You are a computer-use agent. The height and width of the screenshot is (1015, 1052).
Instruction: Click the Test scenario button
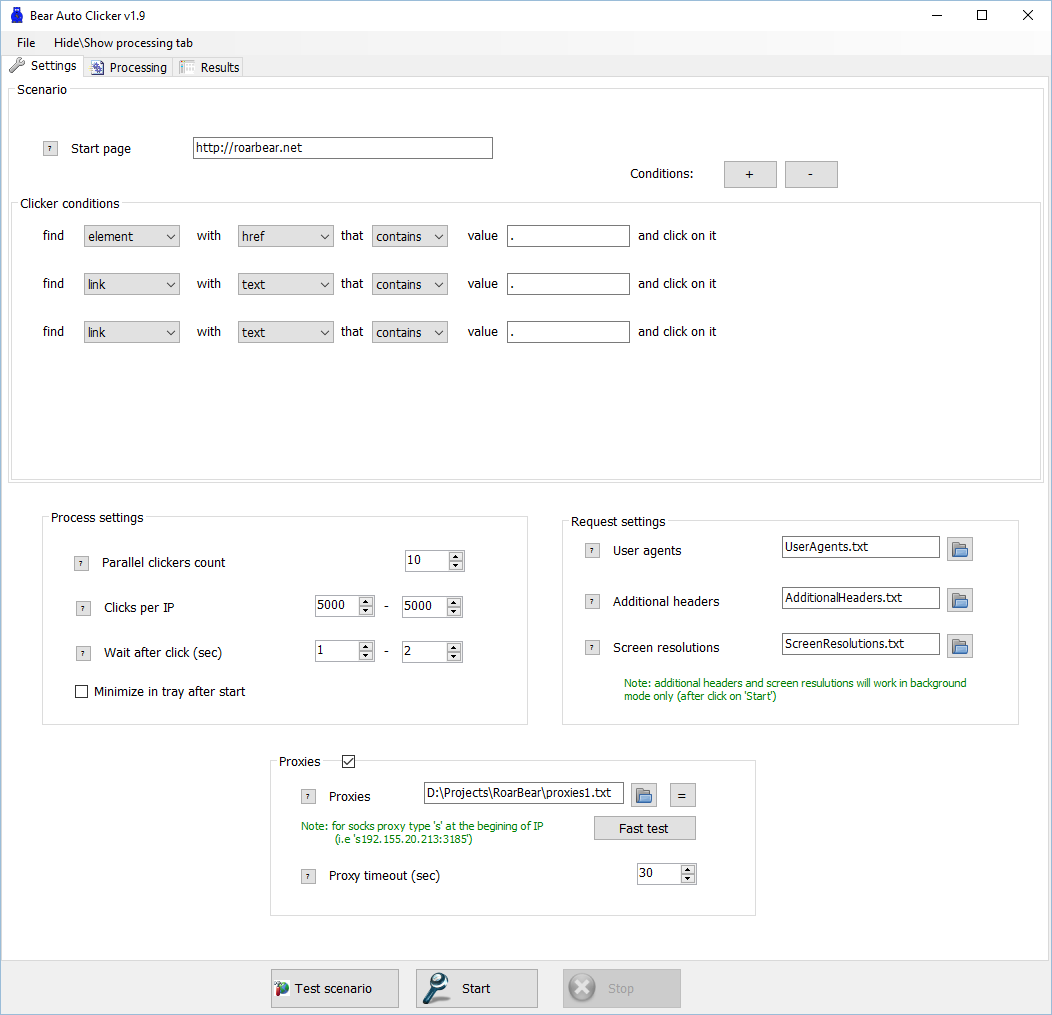pos(335,988)
